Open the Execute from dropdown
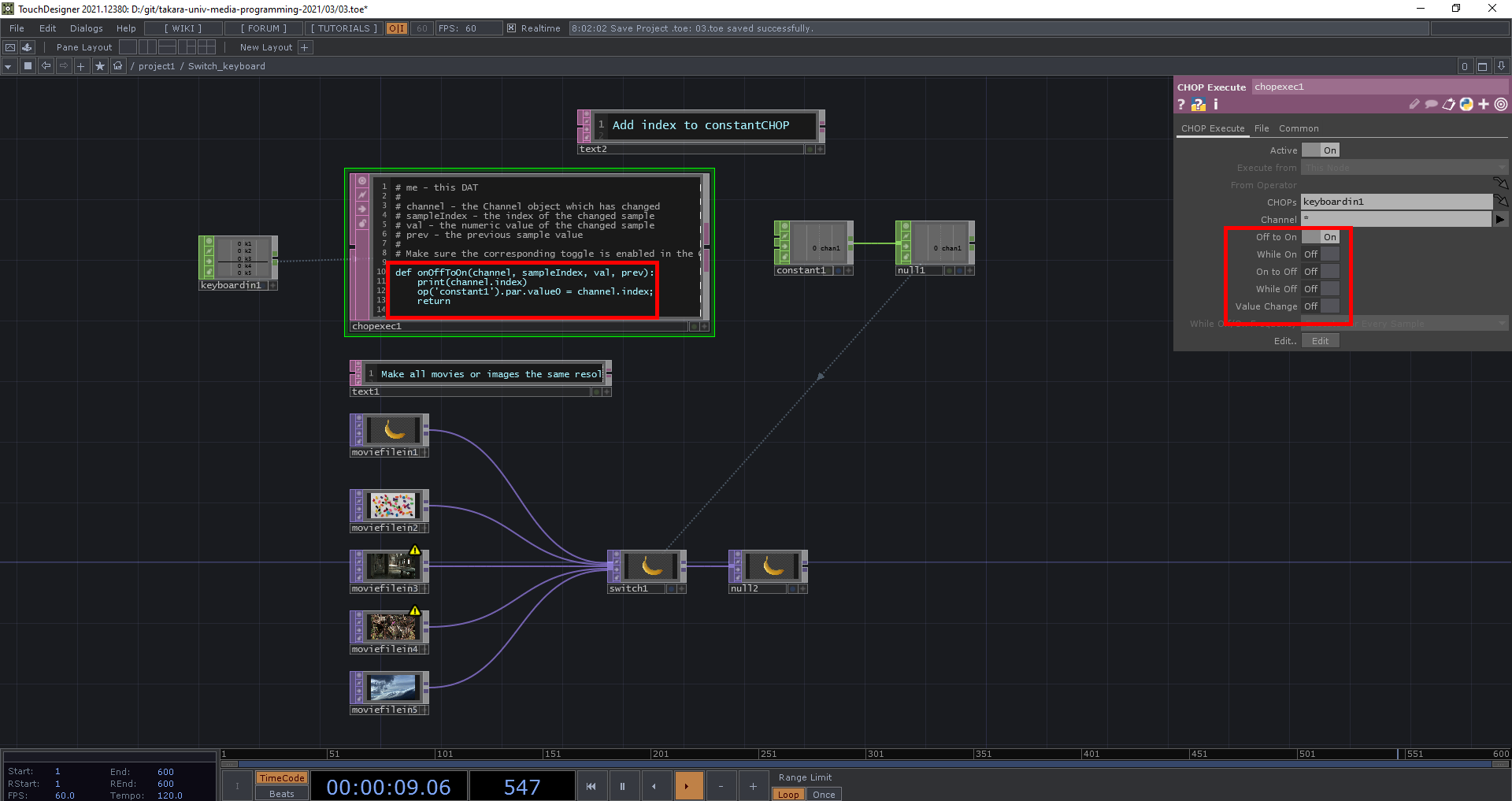Image resolution: width=1512 pixels, height=801 pixels. [1403, 168]
